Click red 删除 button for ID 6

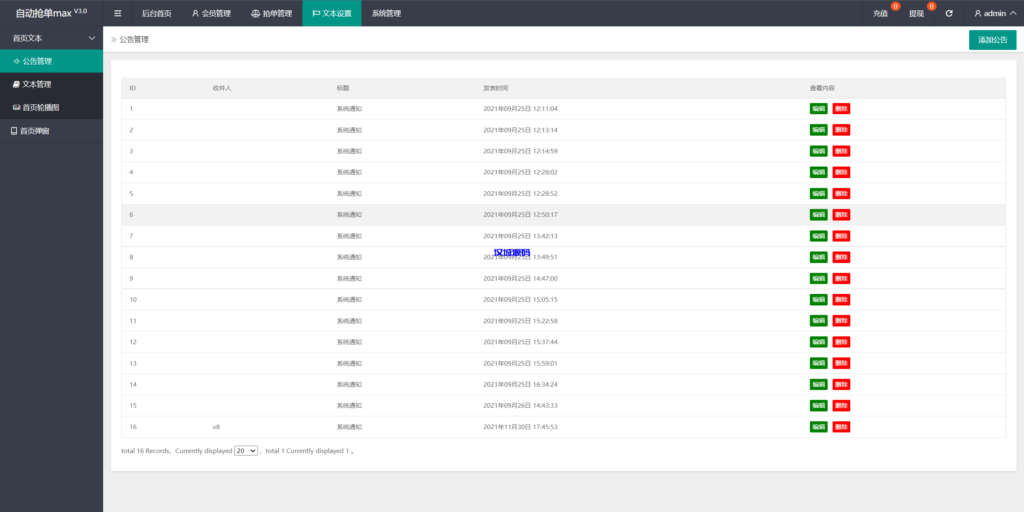(841, 215)
